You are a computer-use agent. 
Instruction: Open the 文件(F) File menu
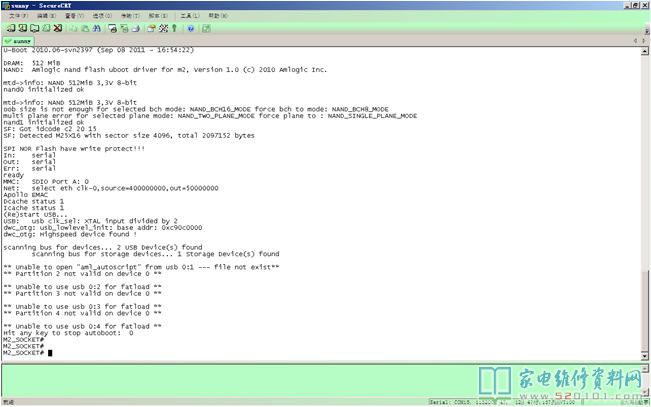pos(18,16)
